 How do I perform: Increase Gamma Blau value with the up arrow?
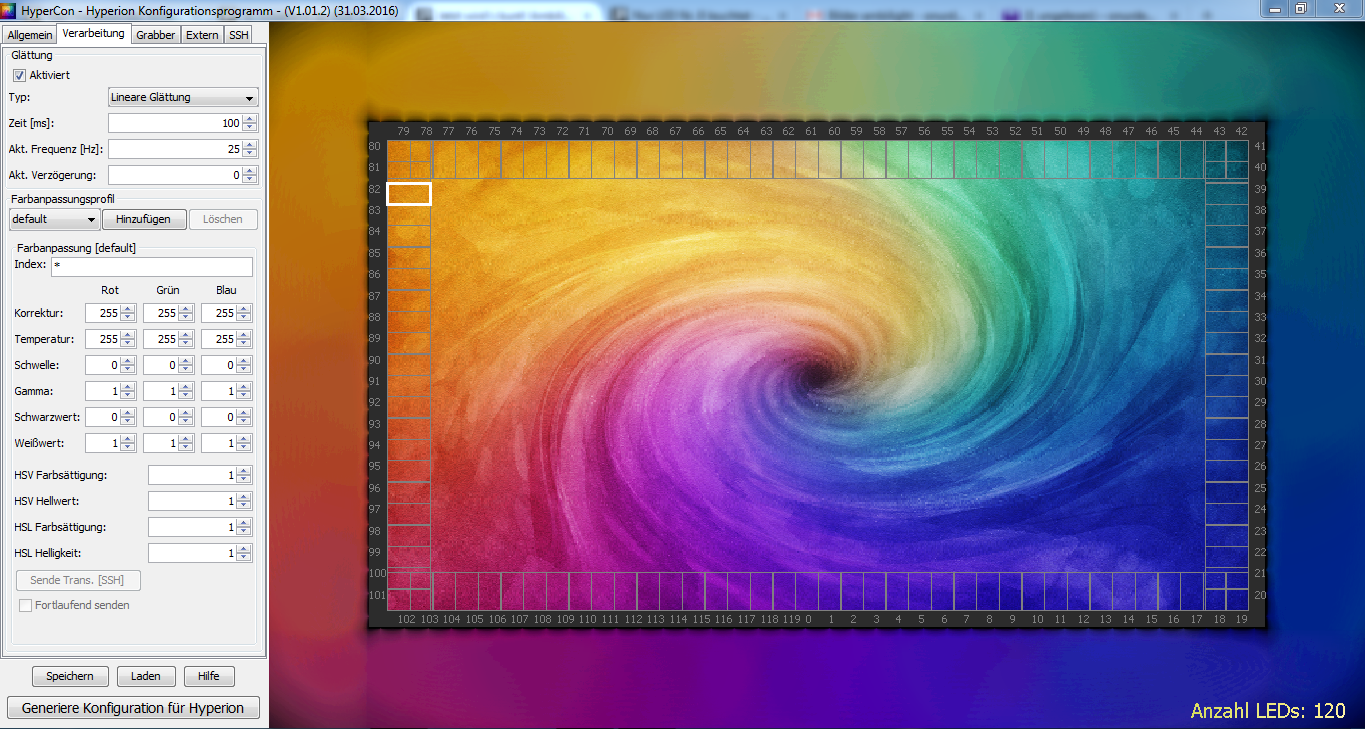(x=243, y=387)
